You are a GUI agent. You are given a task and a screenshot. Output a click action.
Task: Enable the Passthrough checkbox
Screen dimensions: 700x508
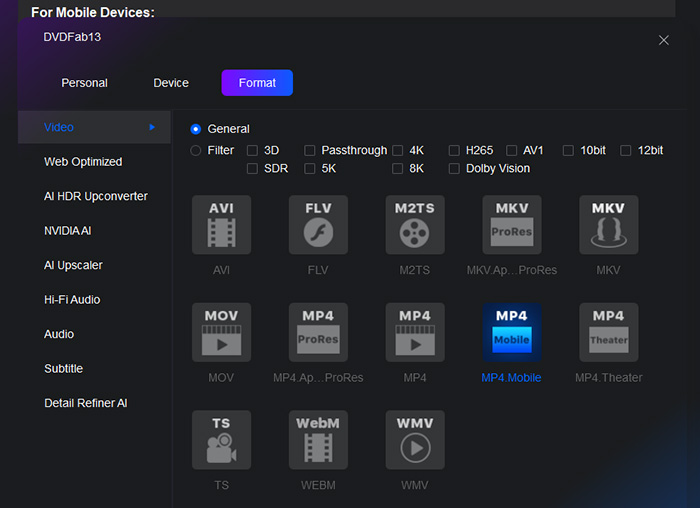point(309,150)
